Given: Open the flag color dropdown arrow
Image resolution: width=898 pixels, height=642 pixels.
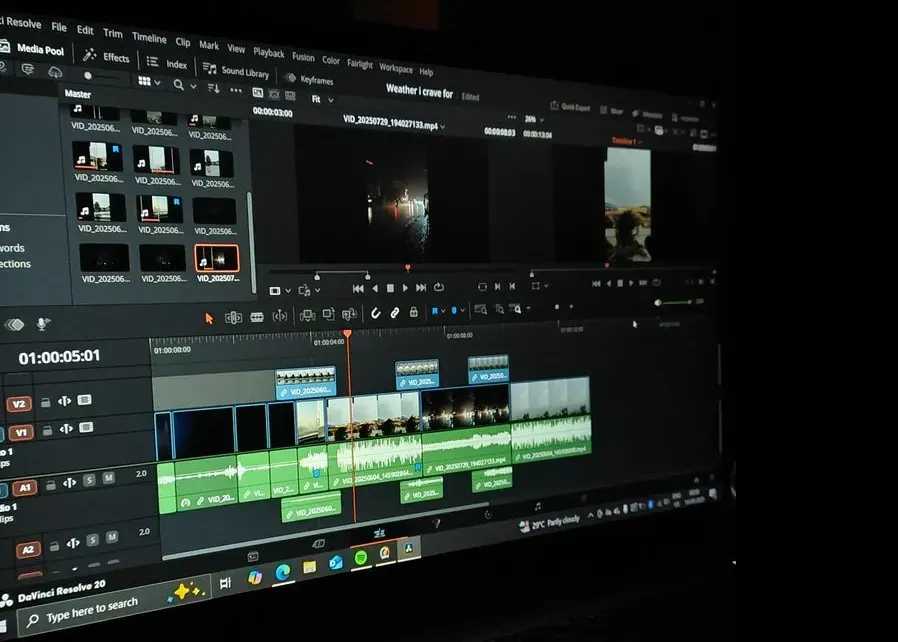Looking at the screenshot, I should (x=443, y=311).
